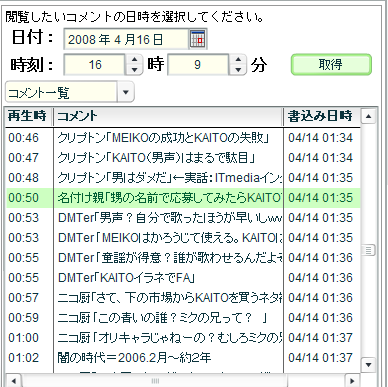This screenshot has width=388, height=387.
Task: Click timestamp 04/14 01:36 in 00:59 row
Action: pos(320,318)
